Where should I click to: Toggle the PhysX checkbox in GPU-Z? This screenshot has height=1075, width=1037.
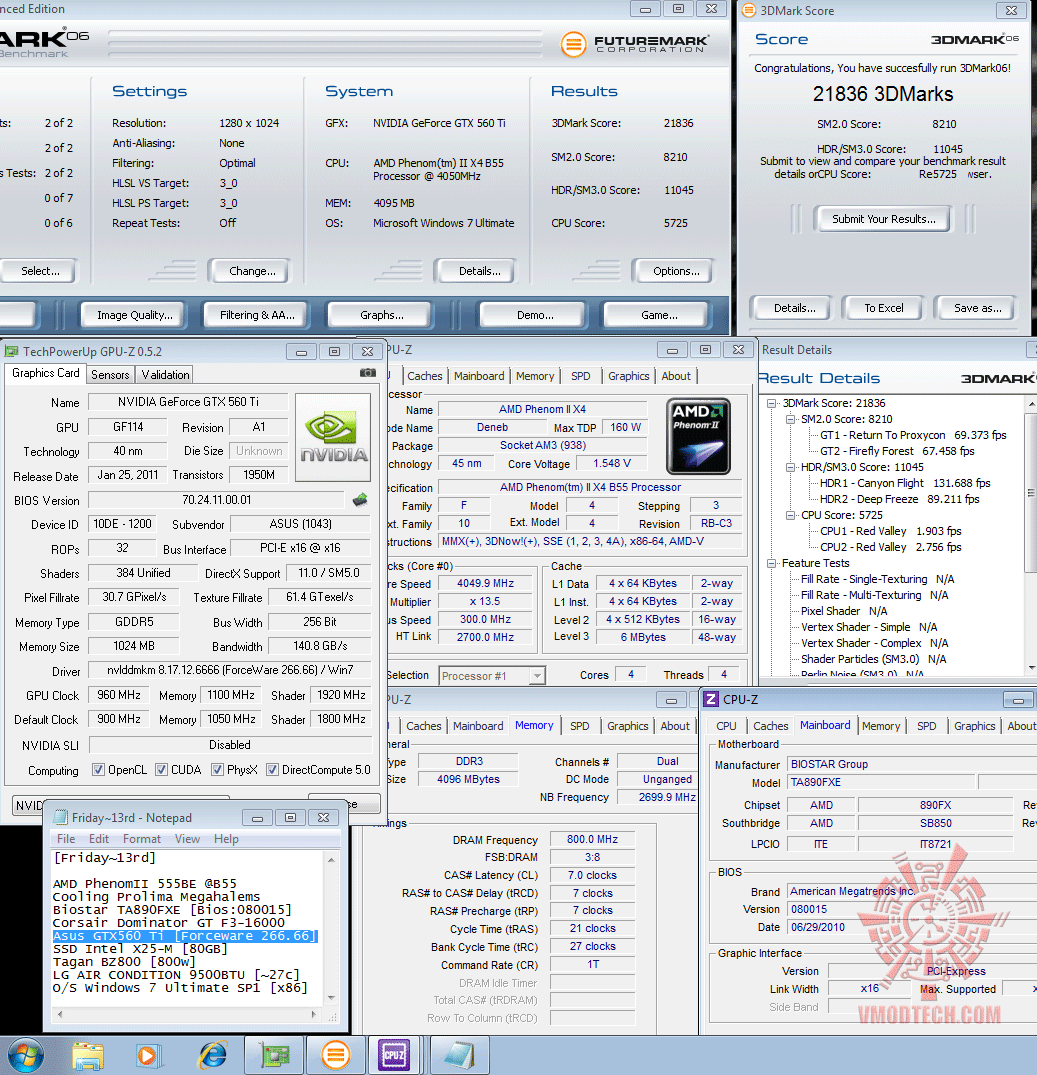(217, 769)
